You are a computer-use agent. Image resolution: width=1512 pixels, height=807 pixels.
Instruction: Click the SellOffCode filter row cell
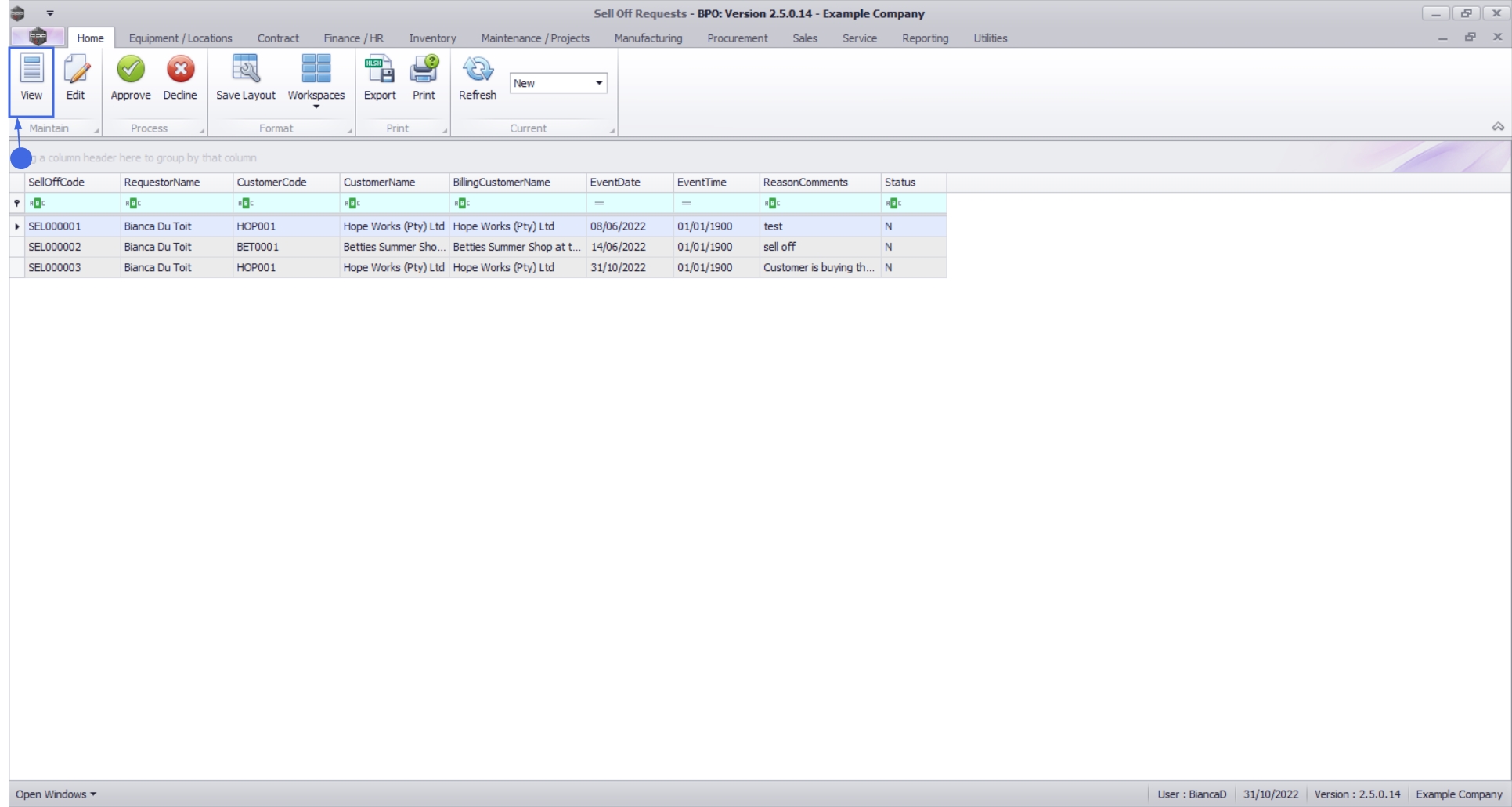click(73, 204)
